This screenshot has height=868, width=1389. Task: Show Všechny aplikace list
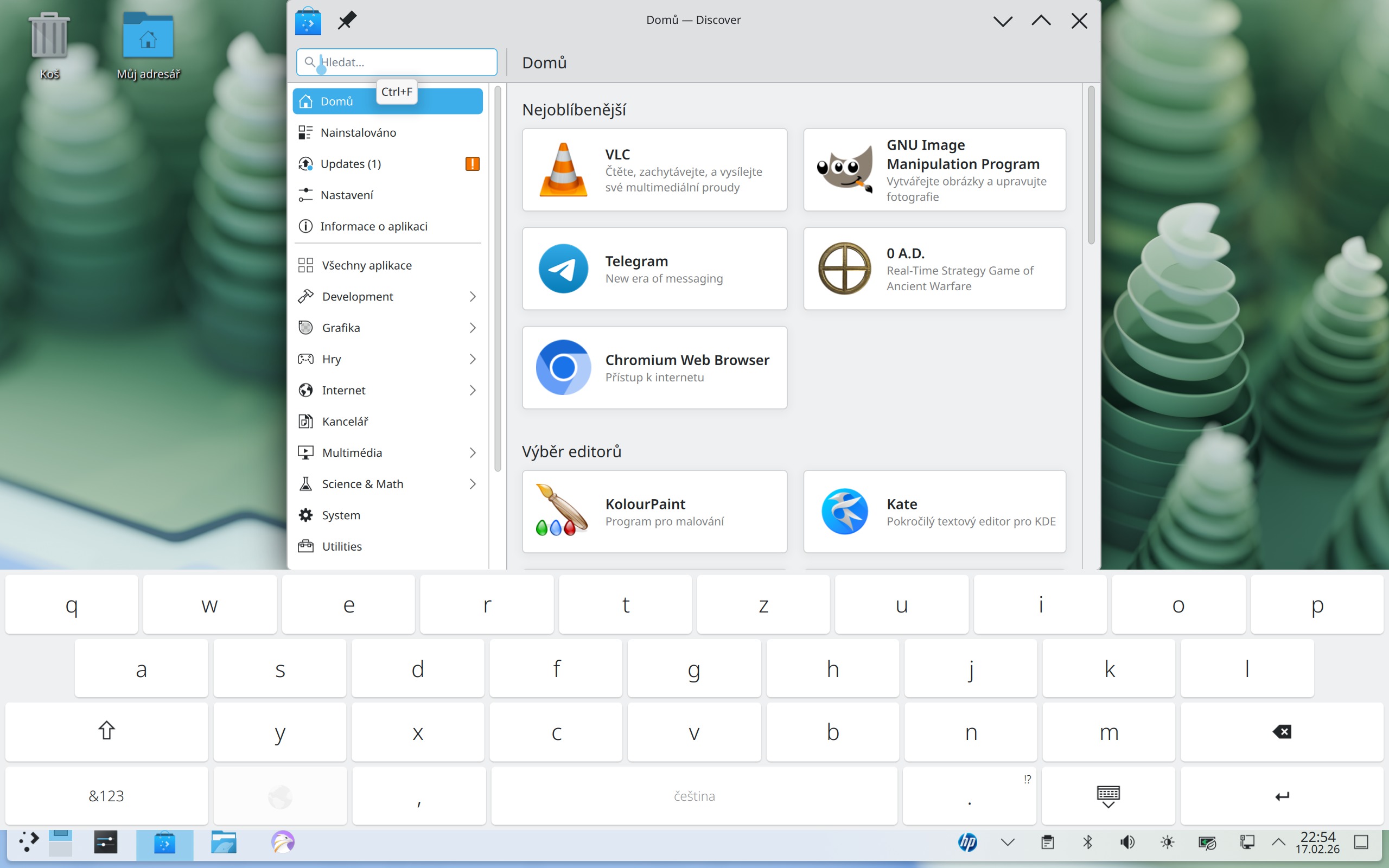tap(367, 265)
